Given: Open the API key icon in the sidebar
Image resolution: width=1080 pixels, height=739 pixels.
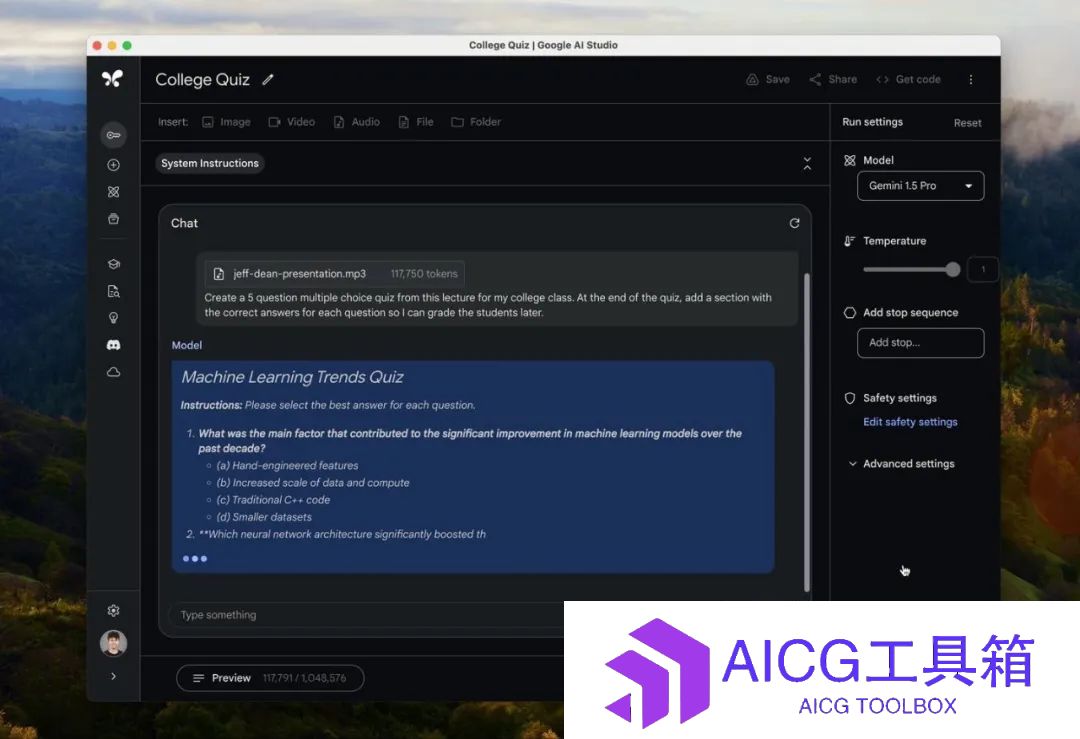Looking at the screenshot, I should [114, 135].
